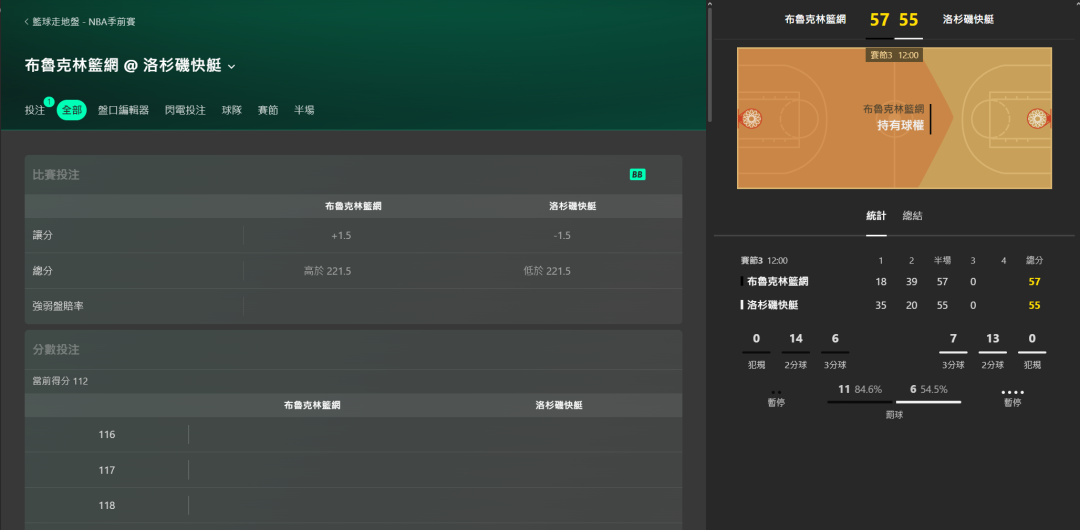Screen dimensions: 1080x530
Task: Click the 57 score in header
Action: tap(879, 20)
